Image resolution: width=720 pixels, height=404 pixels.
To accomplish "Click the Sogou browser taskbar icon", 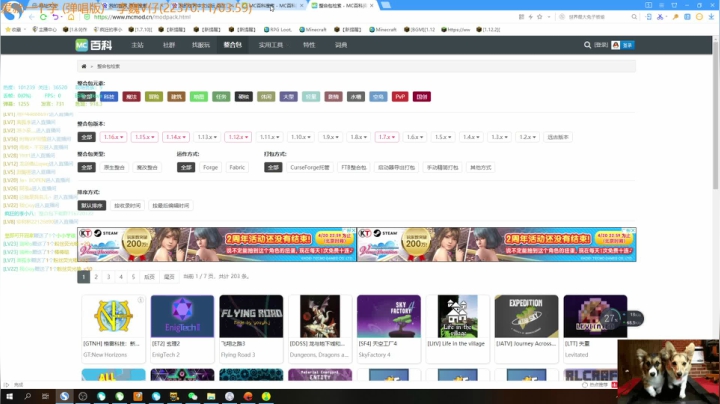I will tap(64, 396).
